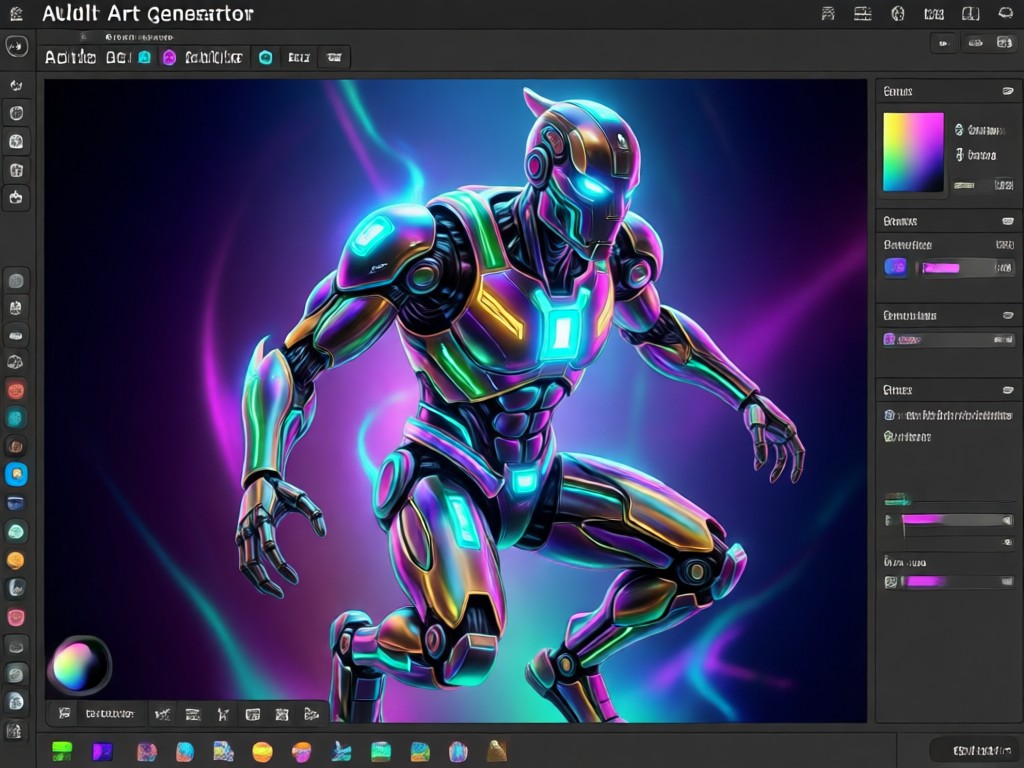The height and width of the screenshot is (768, 1024).
Task: Pick the green preset in the bottom strip
Action: [62, 752]
